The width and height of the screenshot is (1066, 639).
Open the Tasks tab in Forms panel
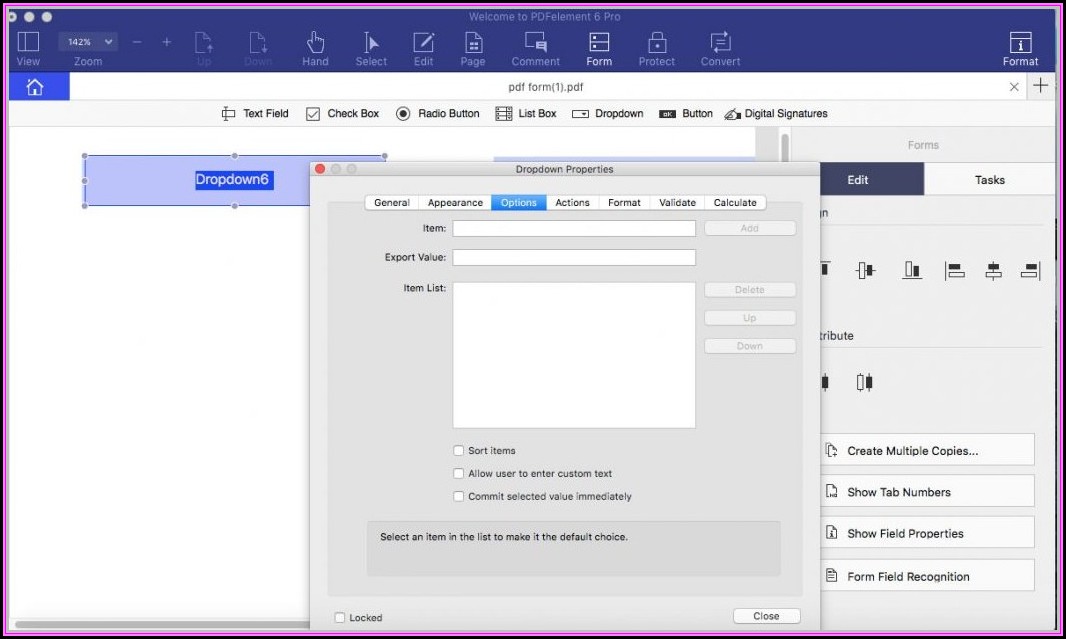click(x=989, y=180)
